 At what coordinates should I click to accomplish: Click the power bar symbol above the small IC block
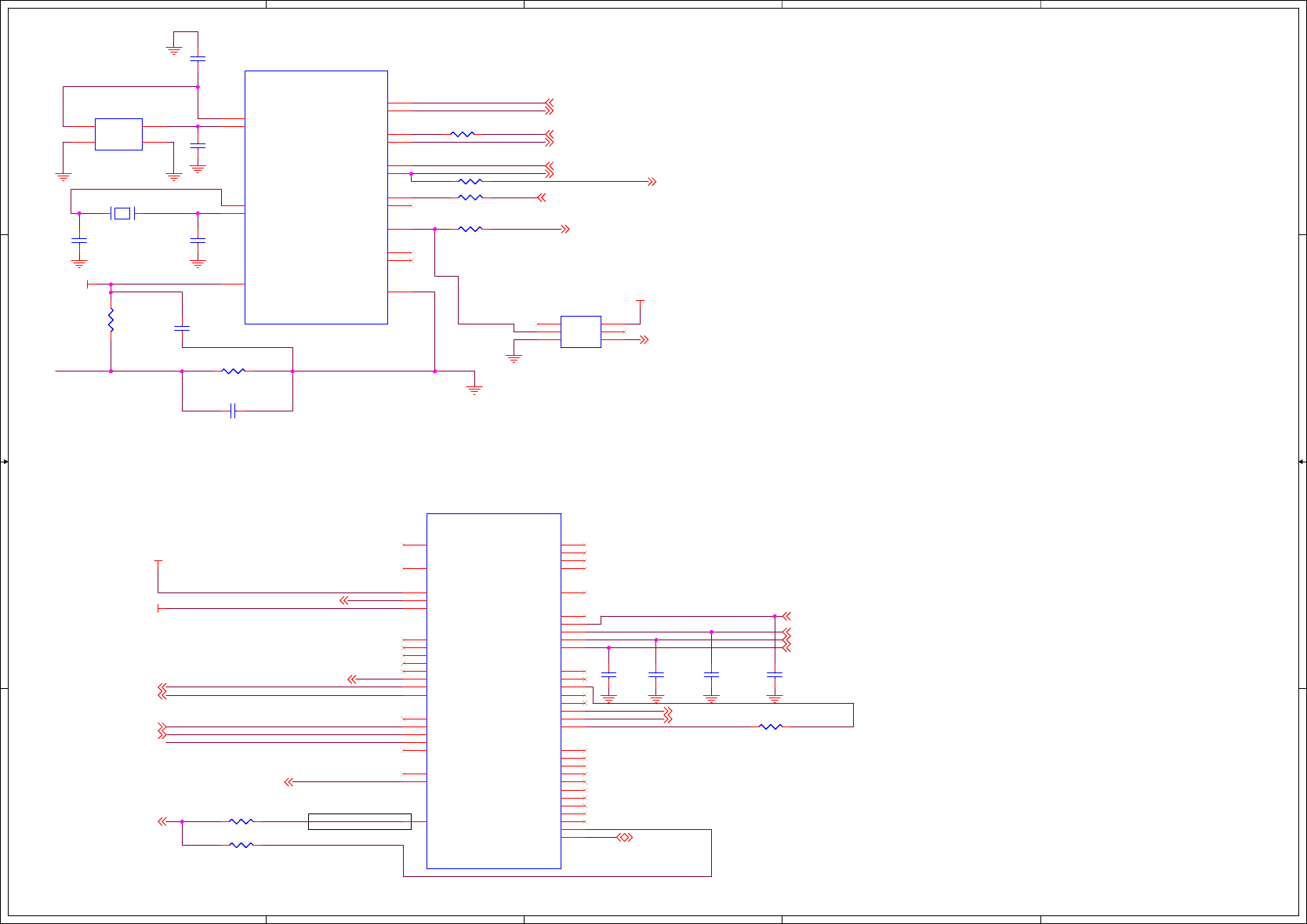pyautogui.click(x=640, y=300)
